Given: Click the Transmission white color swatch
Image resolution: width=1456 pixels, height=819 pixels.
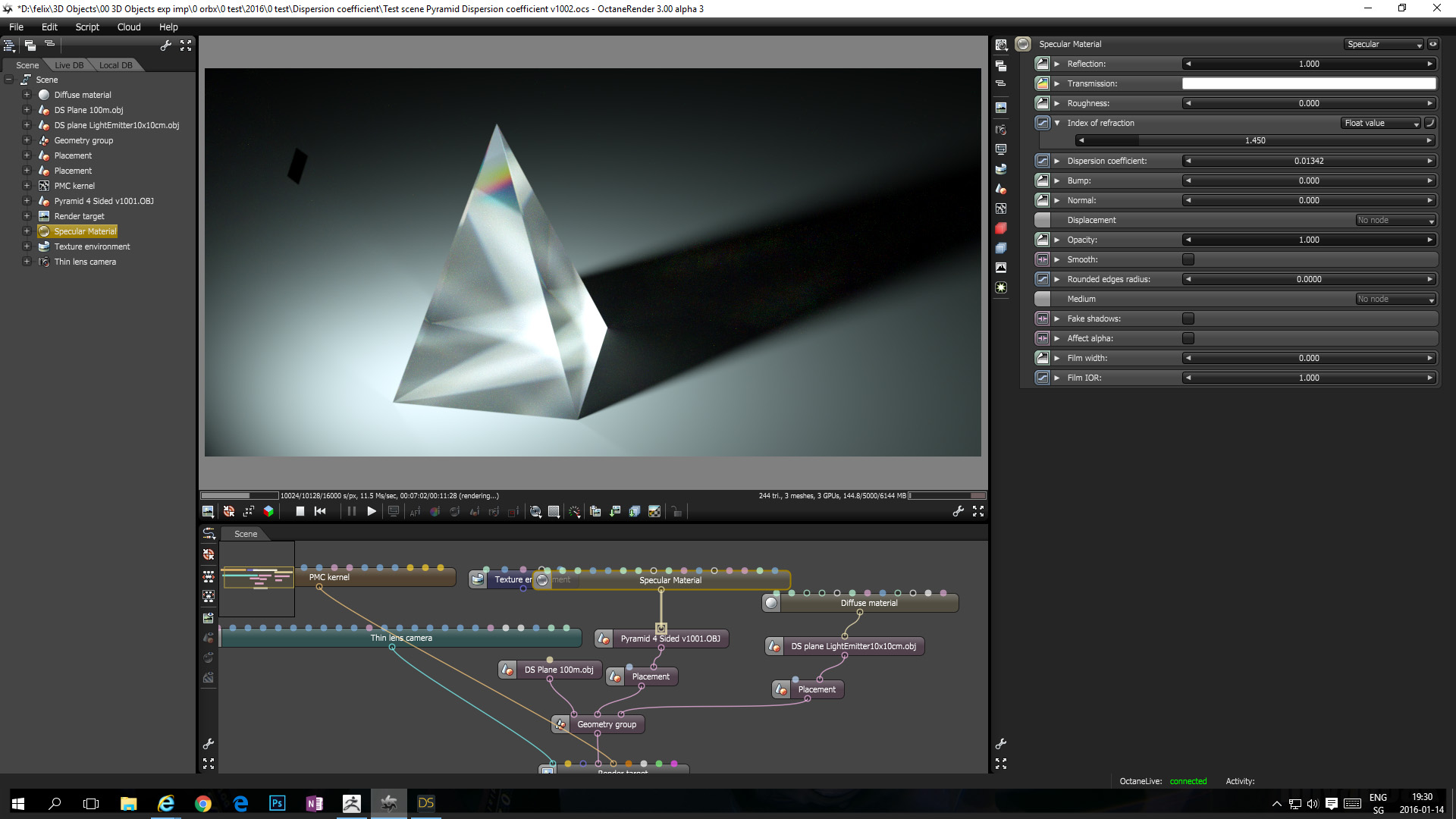Looking at the screenshot, I should click(x=1309, y=83).
